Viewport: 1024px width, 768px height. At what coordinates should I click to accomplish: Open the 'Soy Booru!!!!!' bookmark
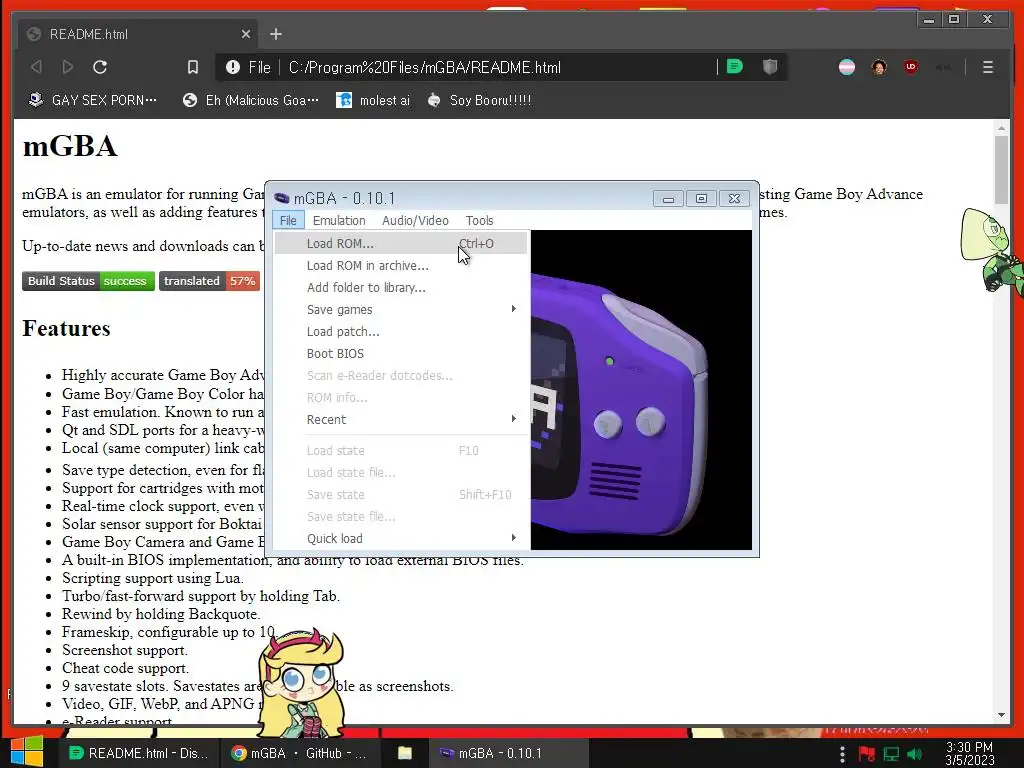[x=479, y=100]
